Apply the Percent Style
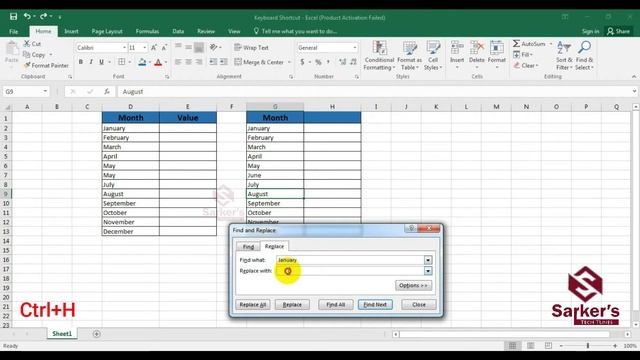Image resolution: width=640 pixels, height=360 pixels. click(318, 62)
